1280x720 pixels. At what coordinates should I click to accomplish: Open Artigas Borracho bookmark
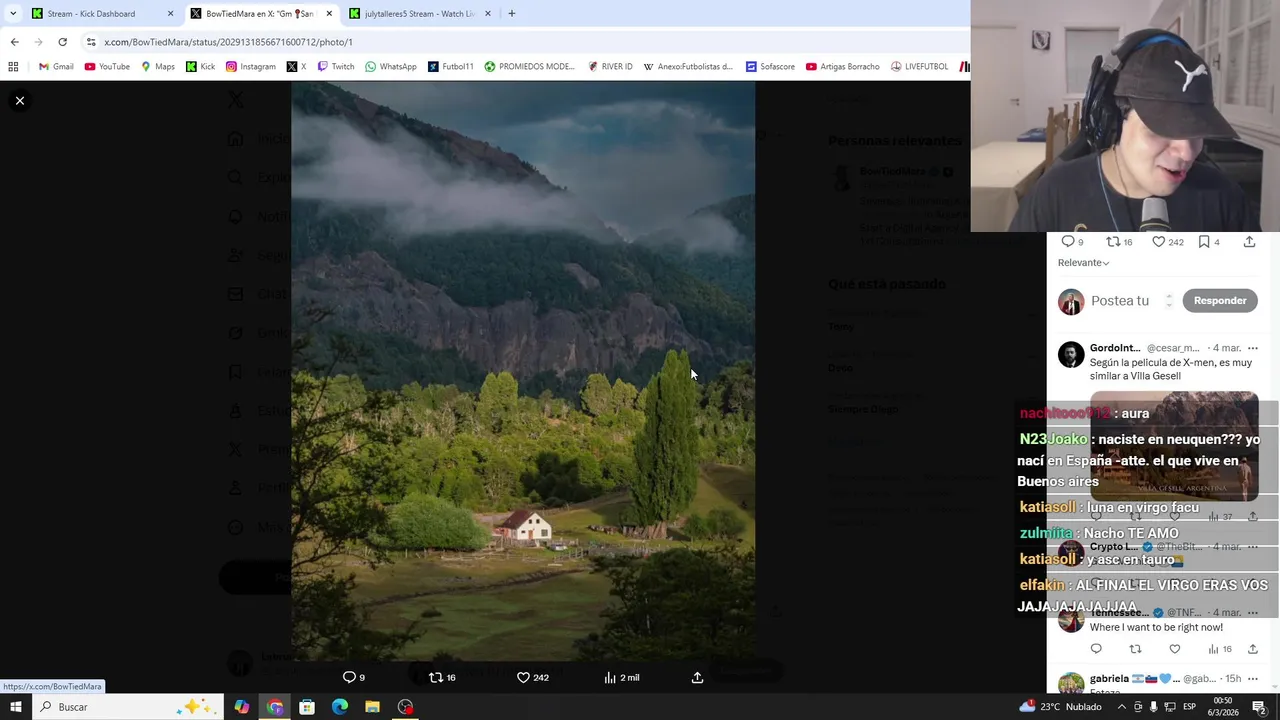(x=843, y=67)
